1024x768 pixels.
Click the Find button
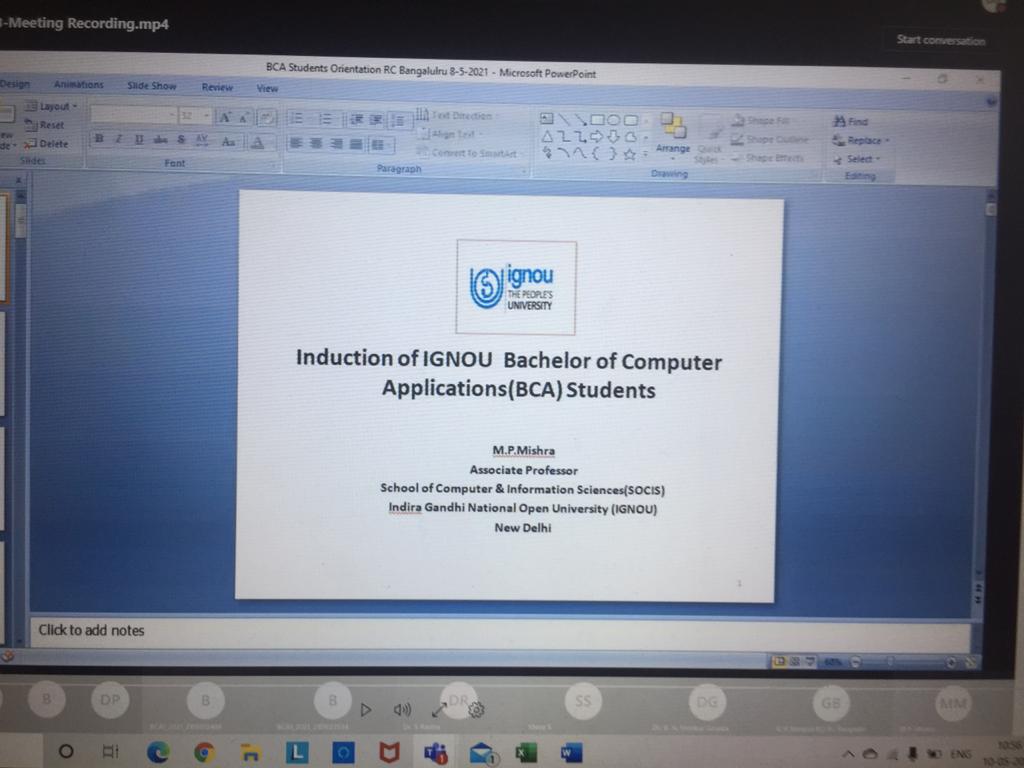[x=850, y=121]
